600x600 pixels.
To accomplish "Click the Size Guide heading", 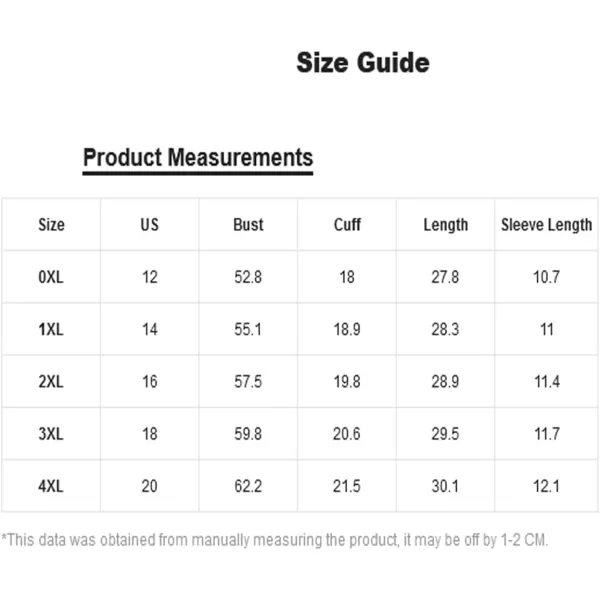I will click(x=363, y=63).
